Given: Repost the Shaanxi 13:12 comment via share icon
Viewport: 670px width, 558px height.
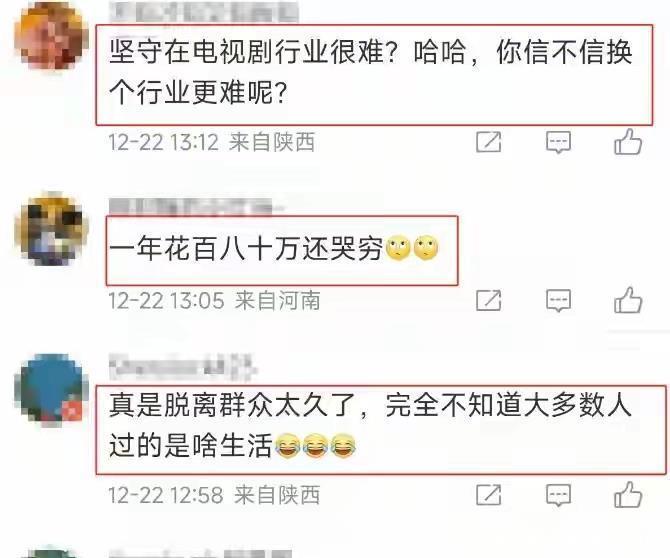Looking at the screenshot, I should [x=489, y=142].
